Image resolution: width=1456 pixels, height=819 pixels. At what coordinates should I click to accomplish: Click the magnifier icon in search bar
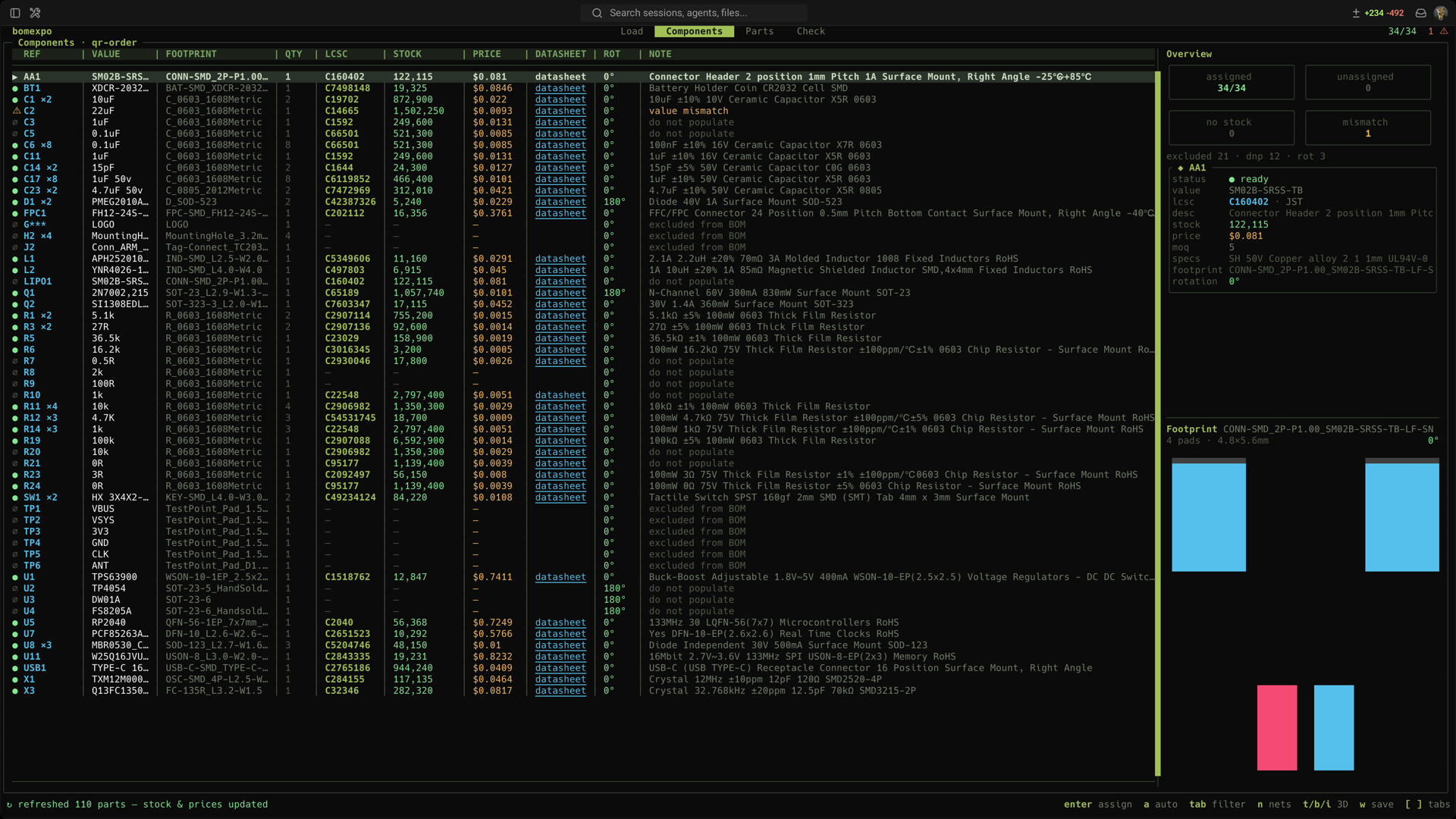[x=597, y=13]
